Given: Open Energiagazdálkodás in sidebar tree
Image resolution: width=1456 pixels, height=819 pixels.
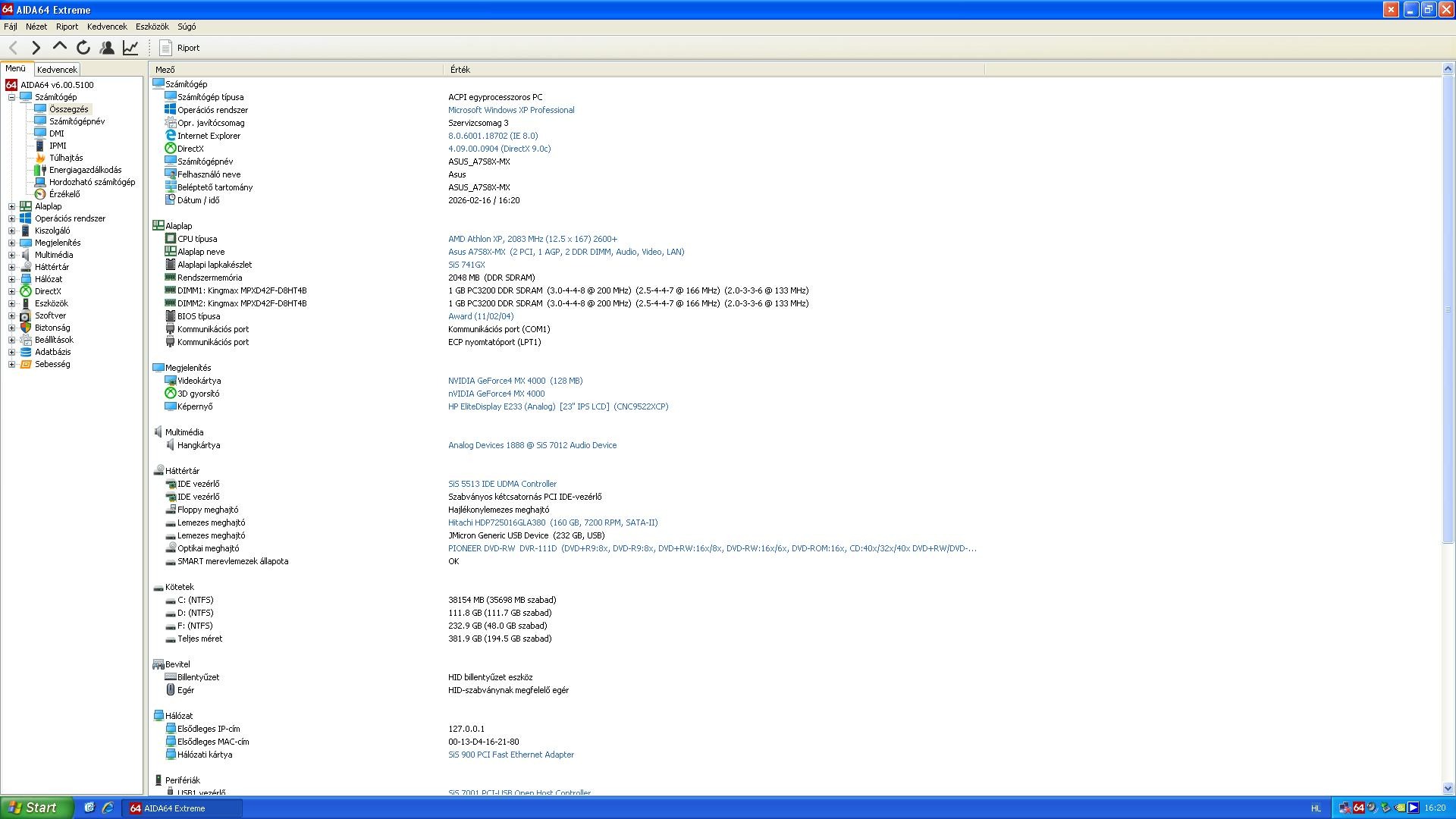Looking at the screenshot, I should click(85, 170).
